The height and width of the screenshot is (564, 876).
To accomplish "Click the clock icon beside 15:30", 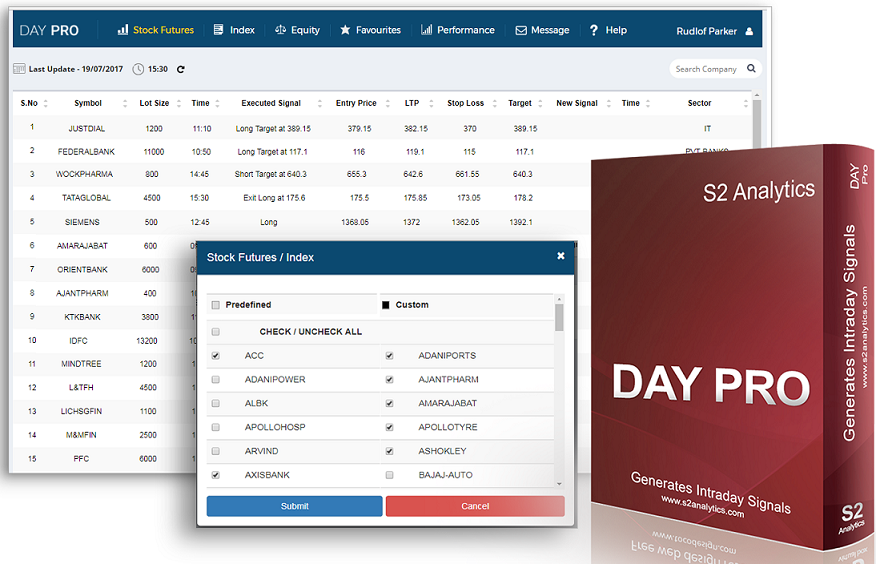I will (x=138, y=69).
